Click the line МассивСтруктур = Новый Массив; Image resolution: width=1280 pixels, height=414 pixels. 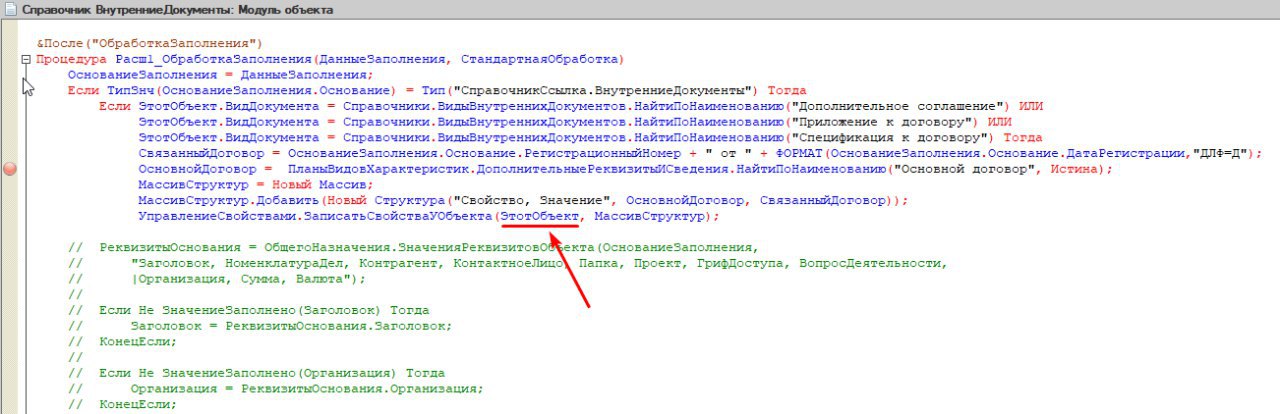(x=255, y=185)
